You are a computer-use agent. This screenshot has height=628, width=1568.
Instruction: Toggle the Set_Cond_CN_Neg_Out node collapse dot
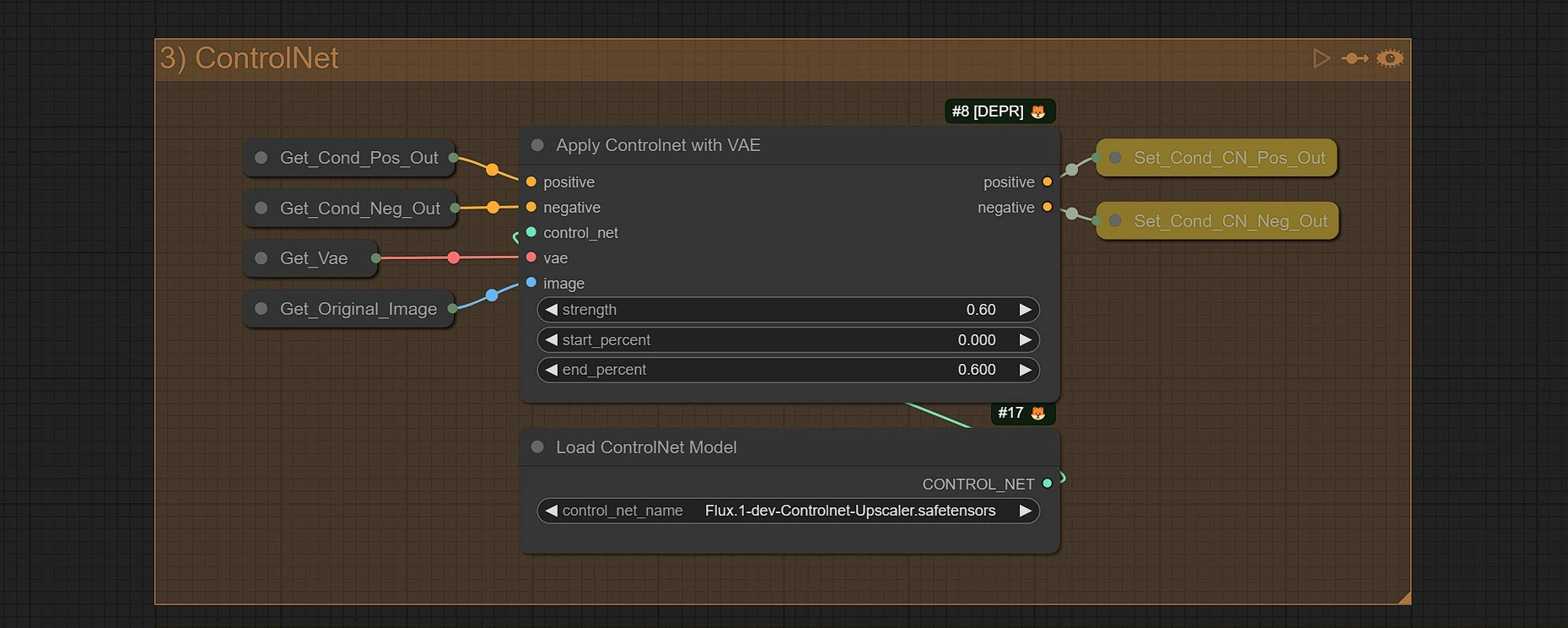pos(1115,220)
